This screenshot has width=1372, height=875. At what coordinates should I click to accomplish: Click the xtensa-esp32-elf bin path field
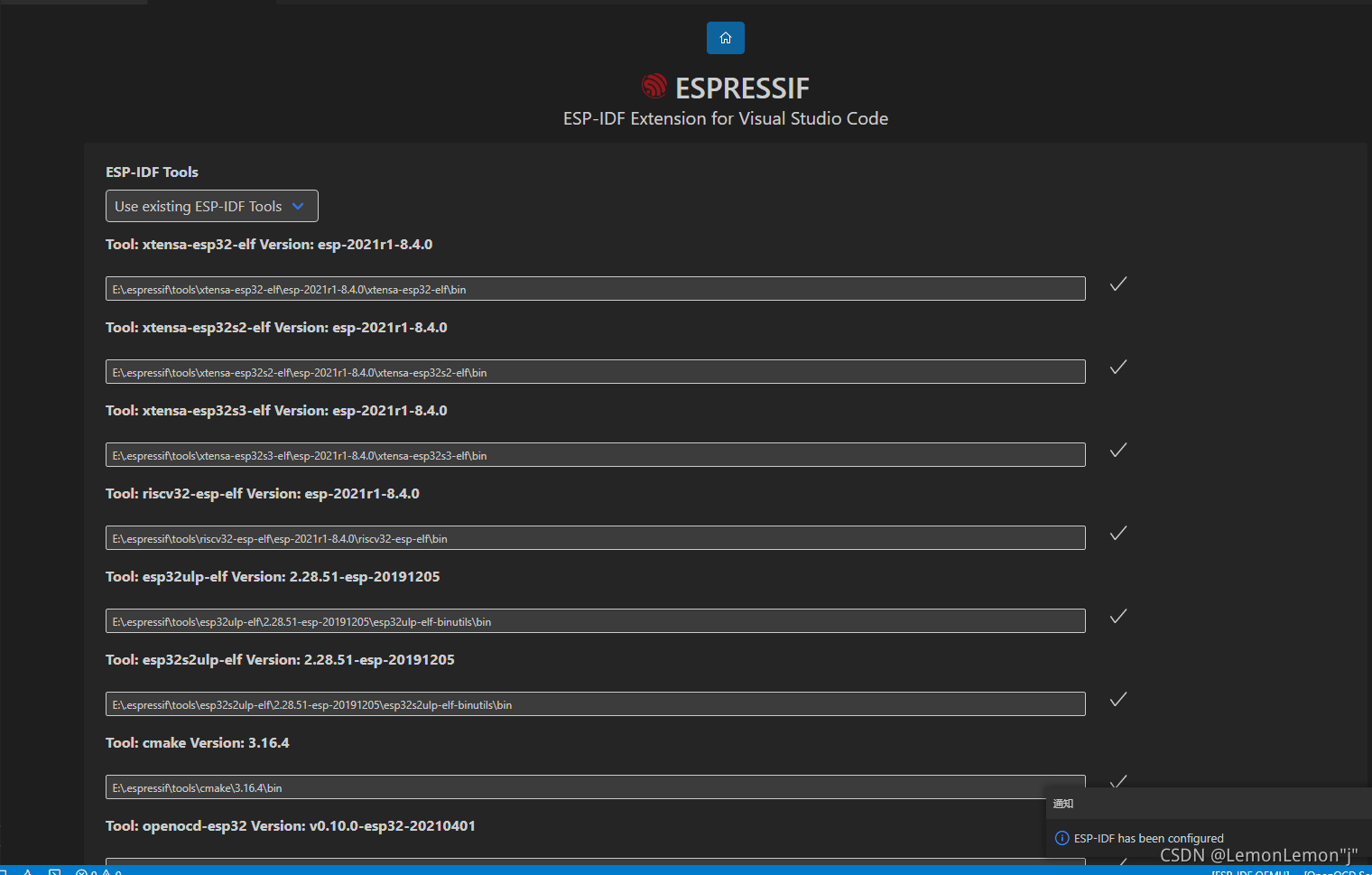point(596,289)
